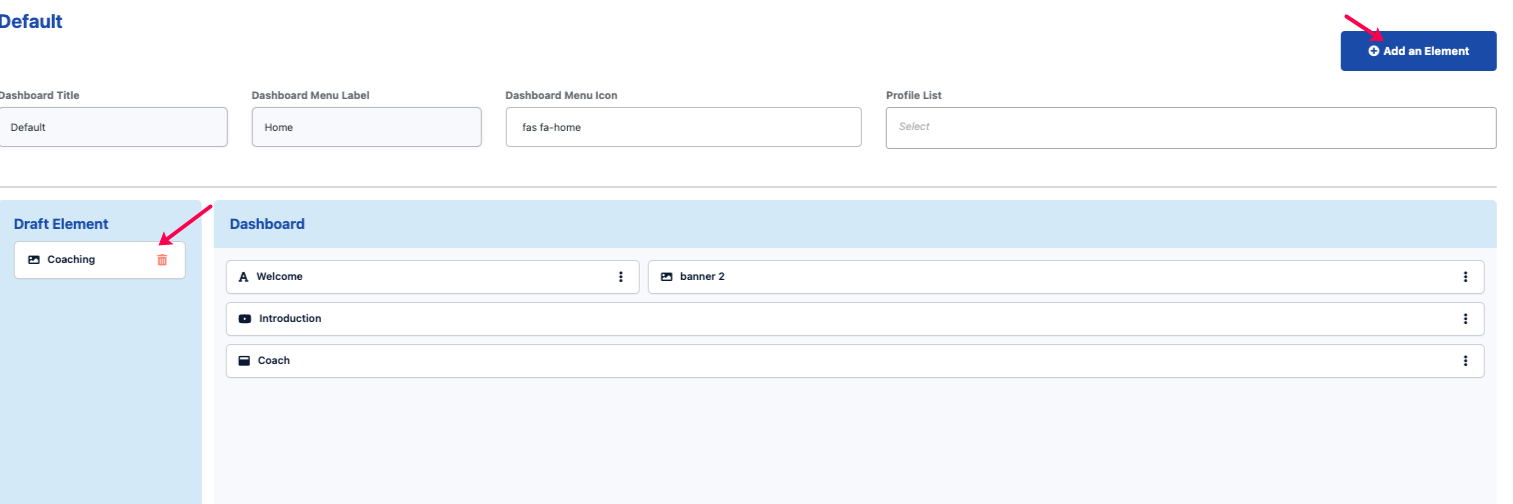The width and height of the screenshot is (1513, 504).
Task: Select the Coaching draft element card
Action: pos(100,260)
